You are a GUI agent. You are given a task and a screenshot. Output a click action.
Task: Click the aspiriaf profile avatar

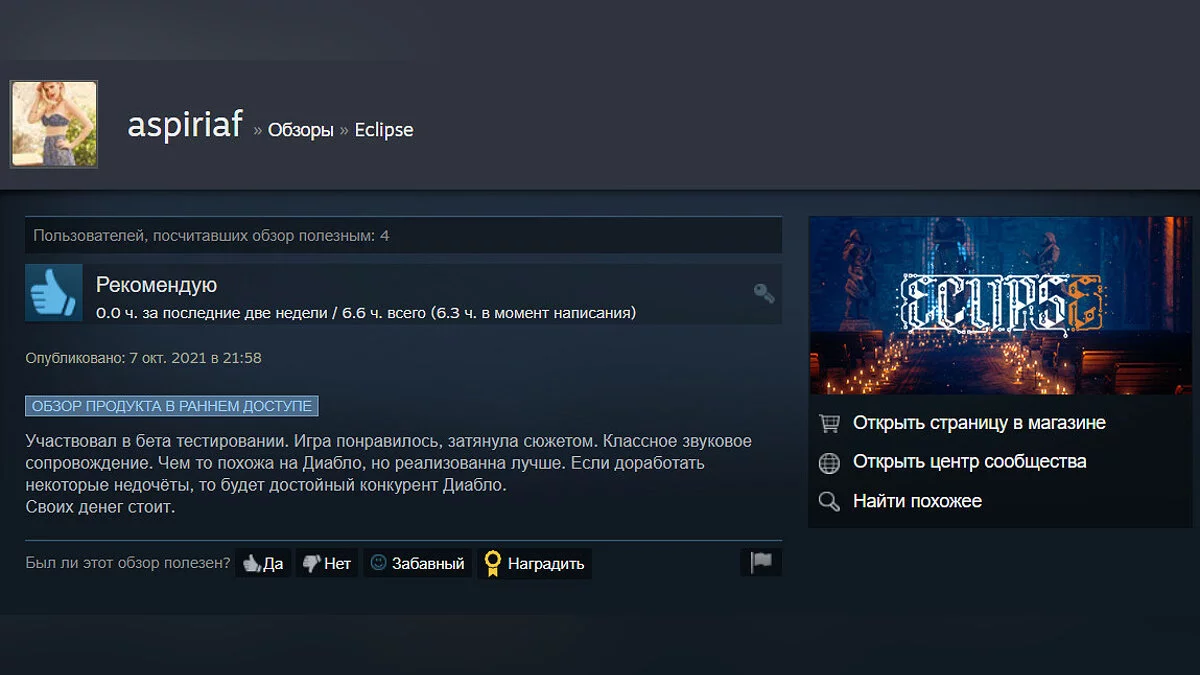click(54, 124)
